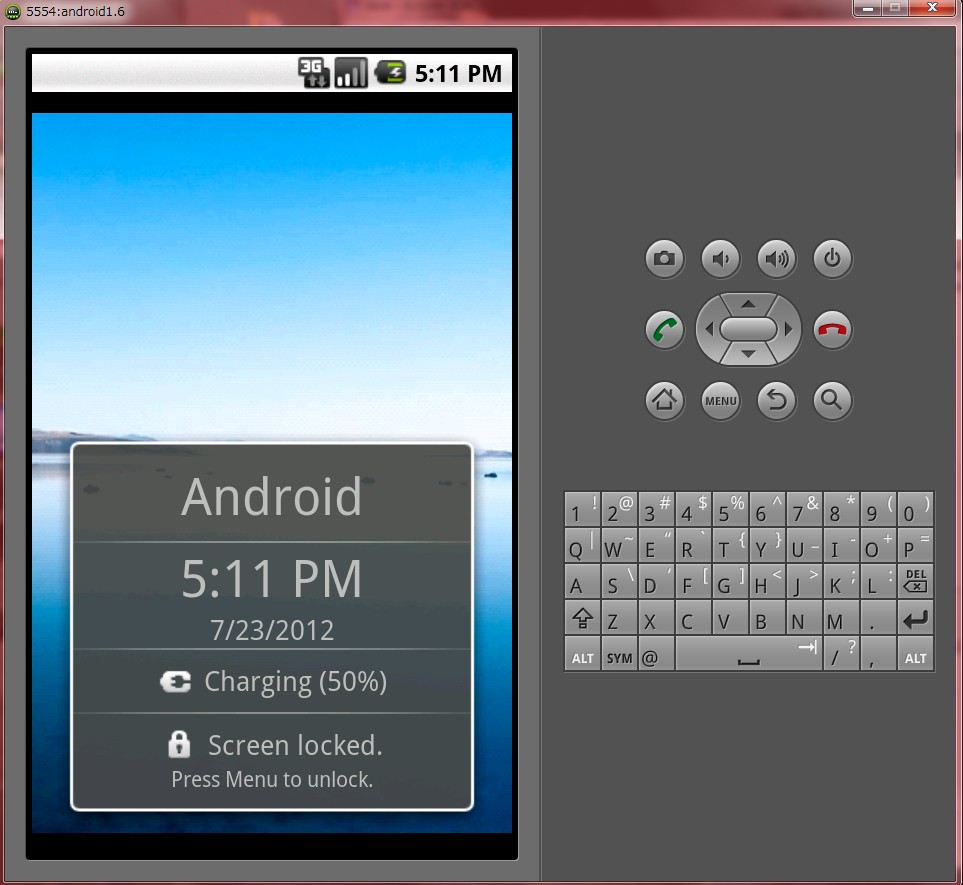Click the "Android" title on lock screen
The image size is (963, 885).
271,496
